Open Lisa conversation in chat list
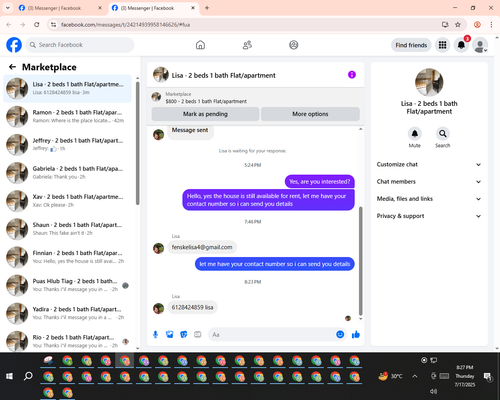Image resolution: width=500 pixels, height=400 pixels. (67, 89)
